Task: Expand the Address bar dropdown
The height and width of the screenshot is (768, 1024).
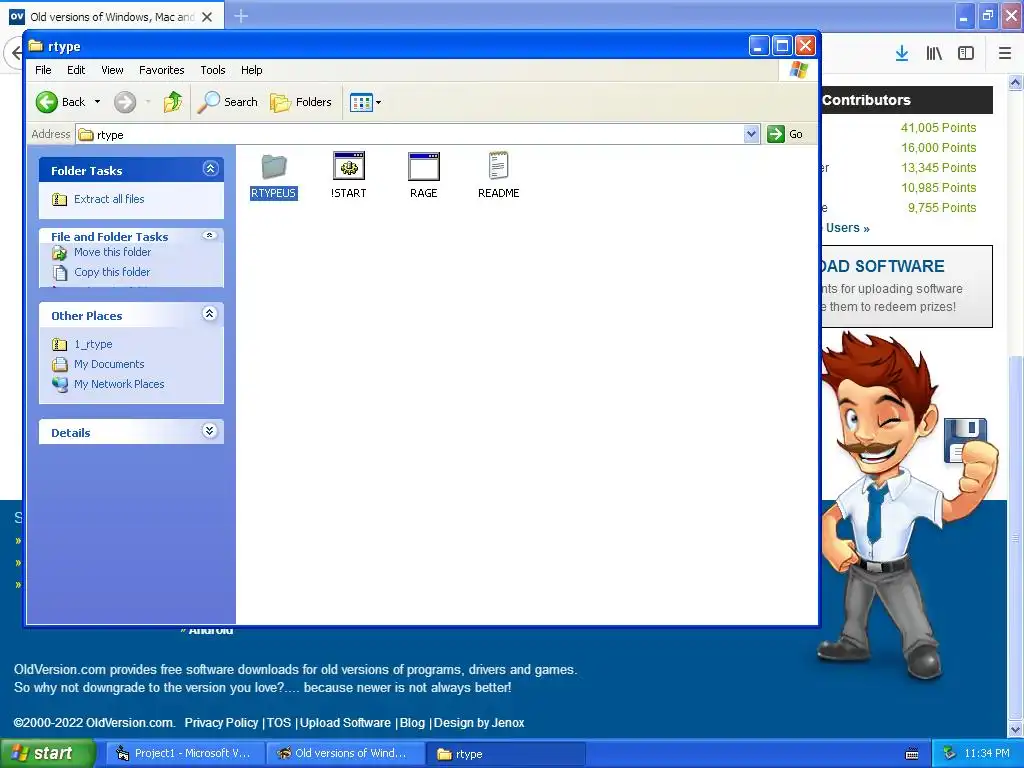Action: [752, 134]
